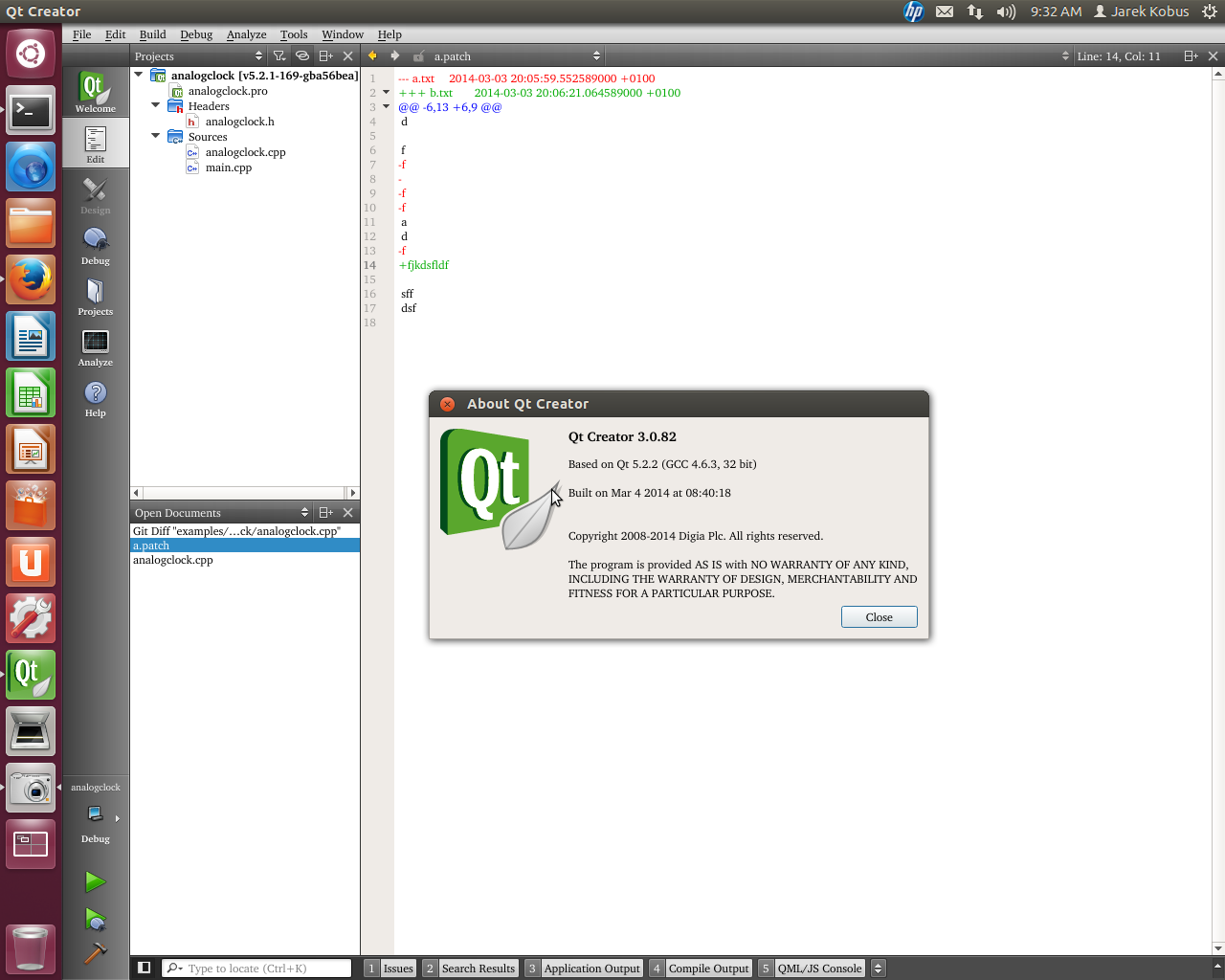Open the sound volume indicator
This screenshot has height=980, width=1225.
pyautogui.click(x=1006, y=11)
